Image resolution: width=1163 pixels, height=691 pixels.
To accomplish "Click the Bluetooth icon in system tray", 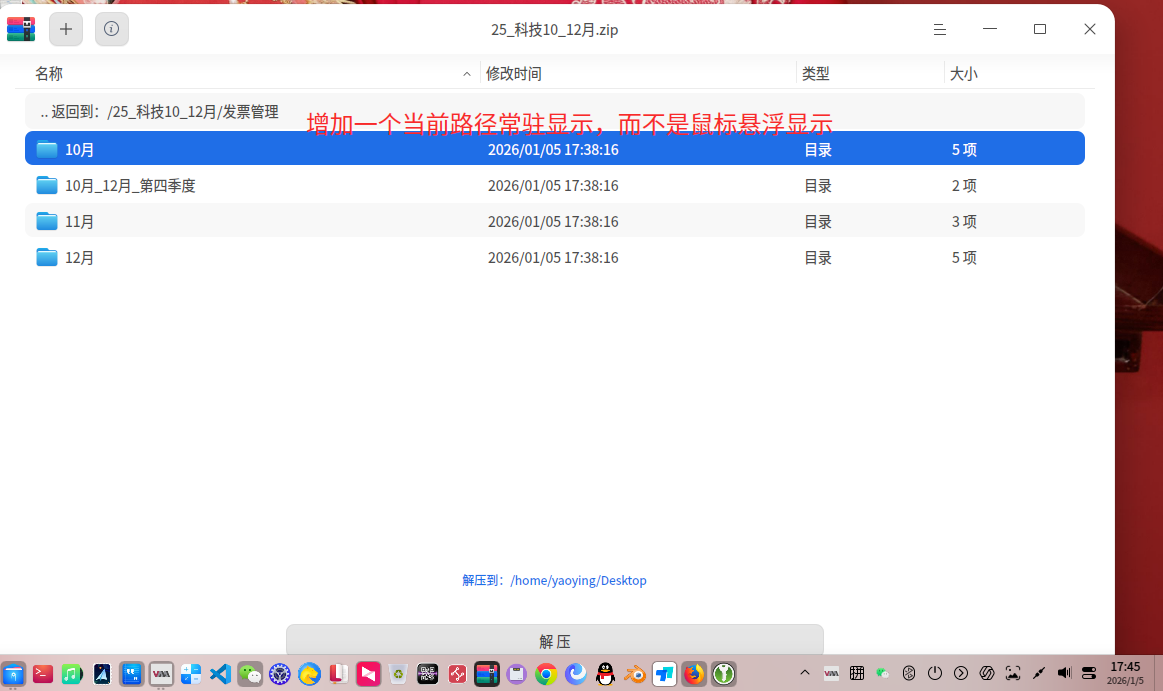I will 909,673.
